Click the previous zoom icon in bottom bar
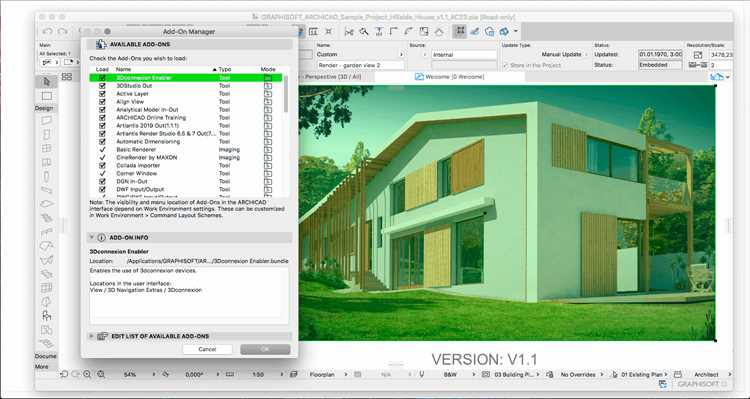The width and height of the screenshot is (750, 399). coord(64,374)
